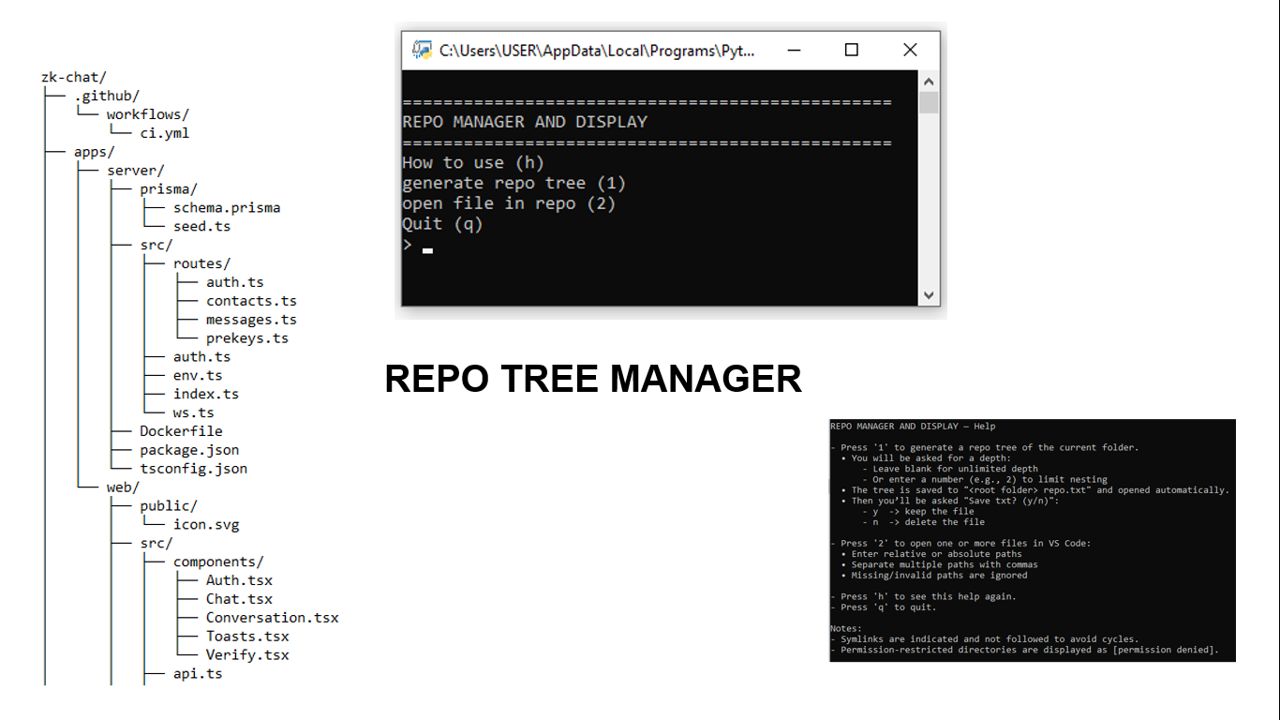The image size is (1280, 720).
Task: Click the console 'REPO MANAGER AND DISPLAY' banner line
Action: (x=525, y=122)
